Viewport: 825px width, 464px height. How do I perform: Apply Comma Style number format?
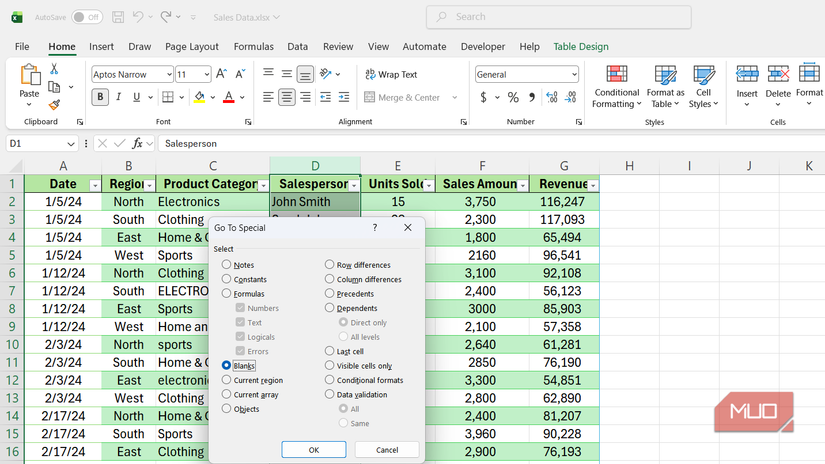coord(532,97)
